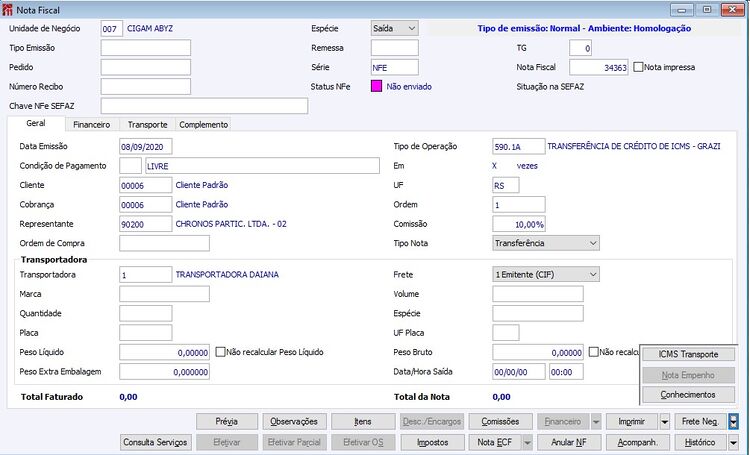750x455 pixels.
Task: Click the blue arrow icon next to Frete Neg.
Action: 733,422
